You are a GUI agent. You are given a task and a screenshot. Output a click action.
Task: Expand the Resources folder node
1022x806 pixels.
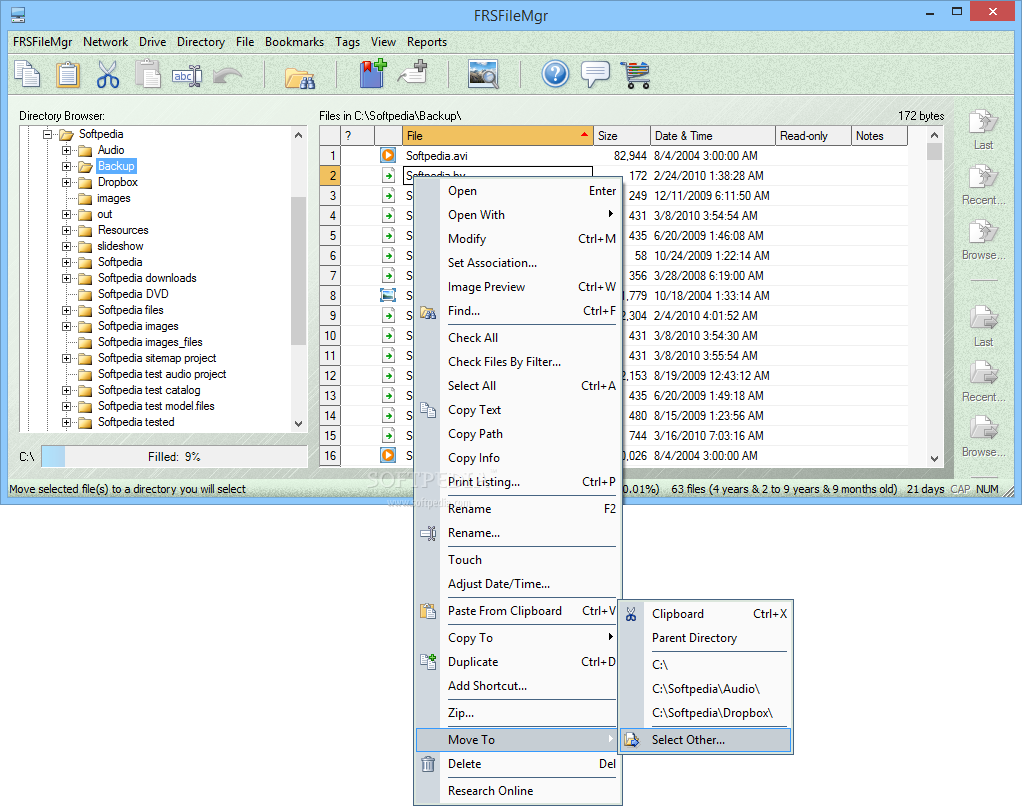(66, 230)
